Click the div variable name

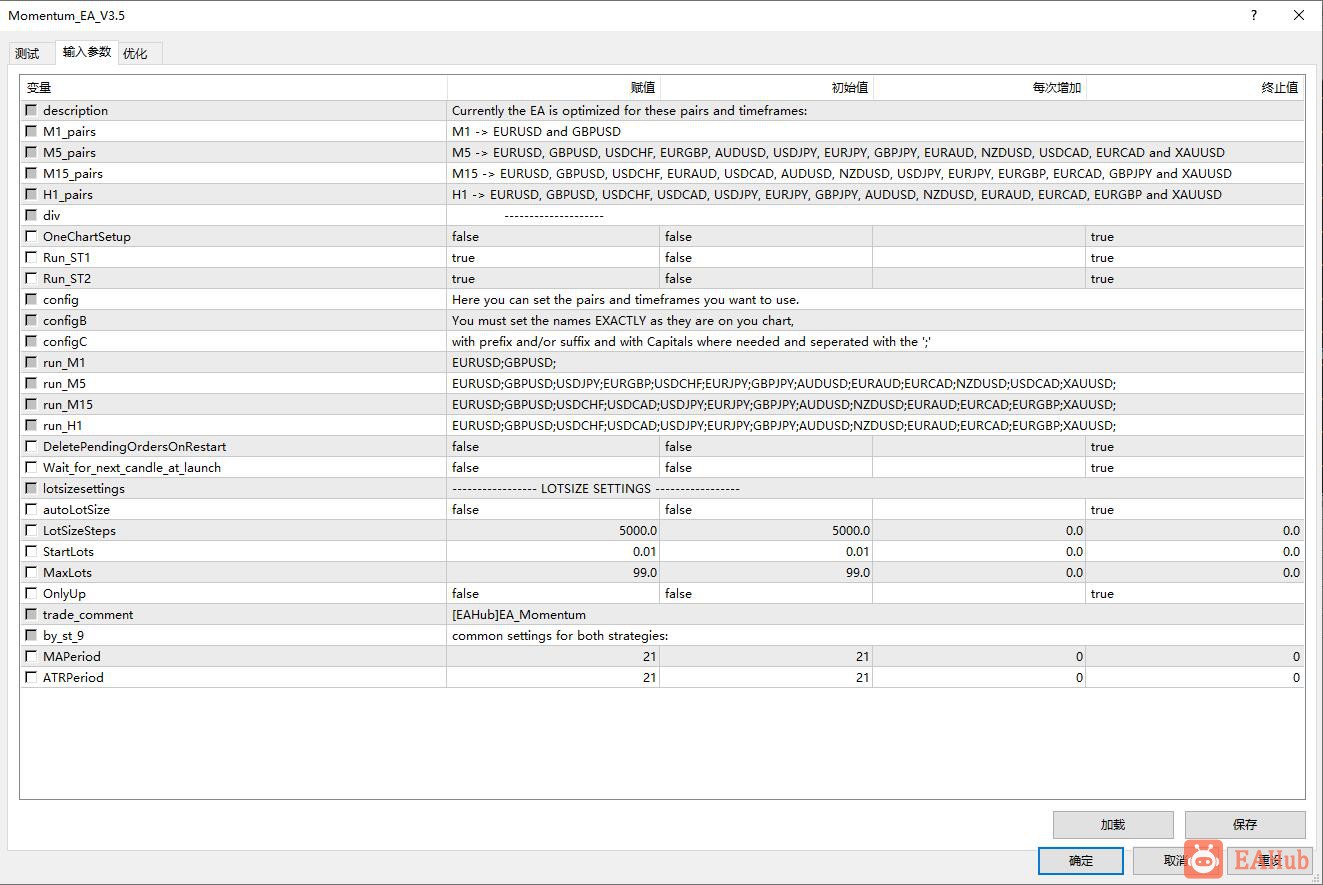click(x=52, y=215)
